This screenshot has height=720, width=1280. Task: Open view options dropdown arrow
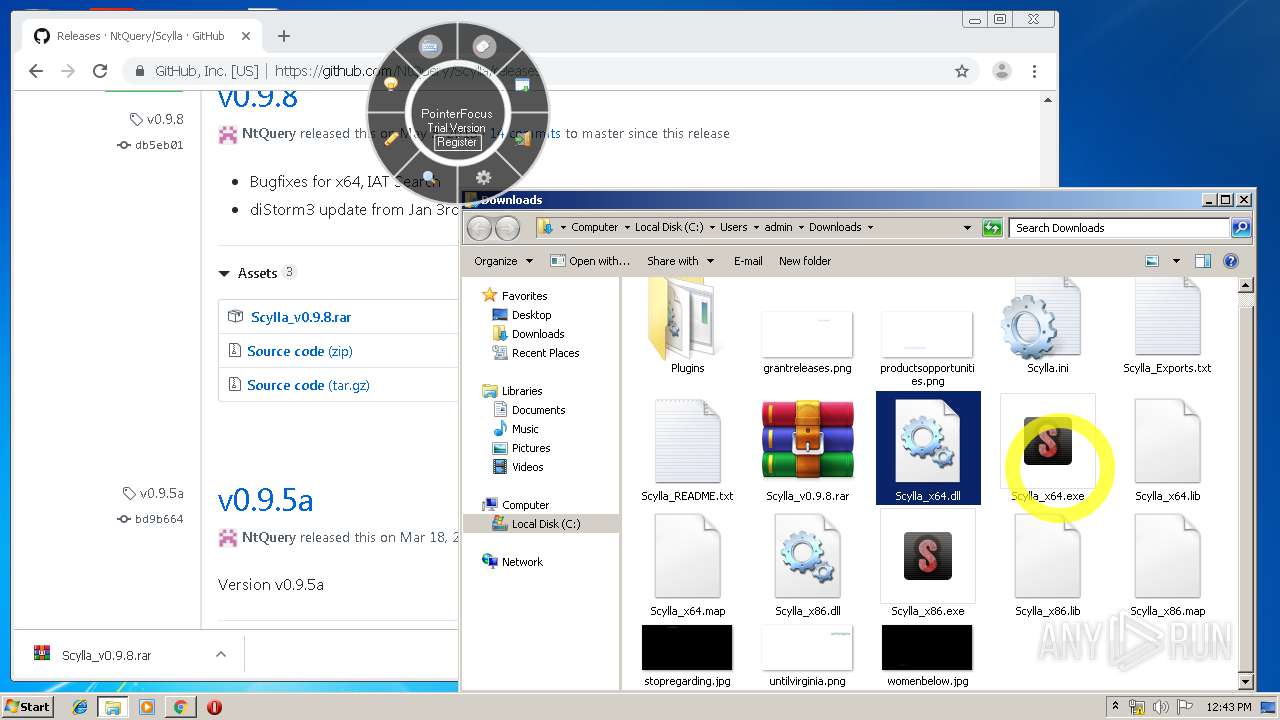coord(1176,261)
